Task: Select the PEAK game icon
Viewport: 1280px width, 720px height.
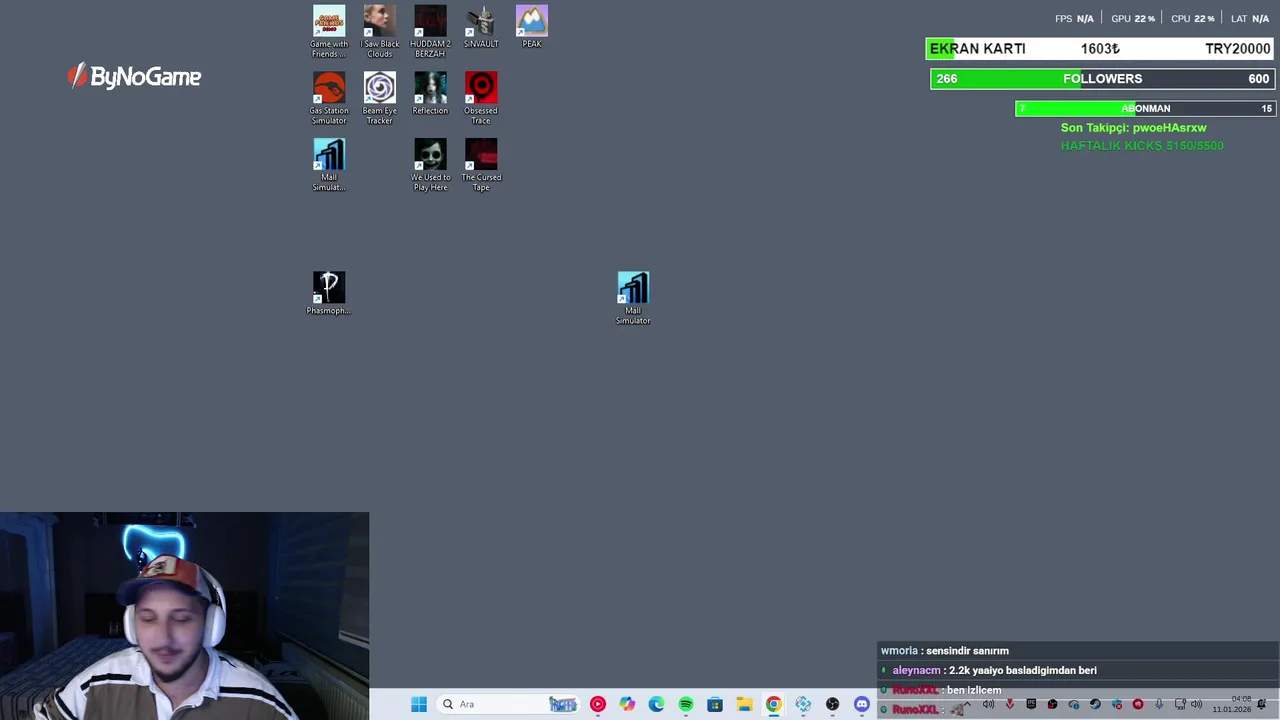Action: (x=532, y=27)
